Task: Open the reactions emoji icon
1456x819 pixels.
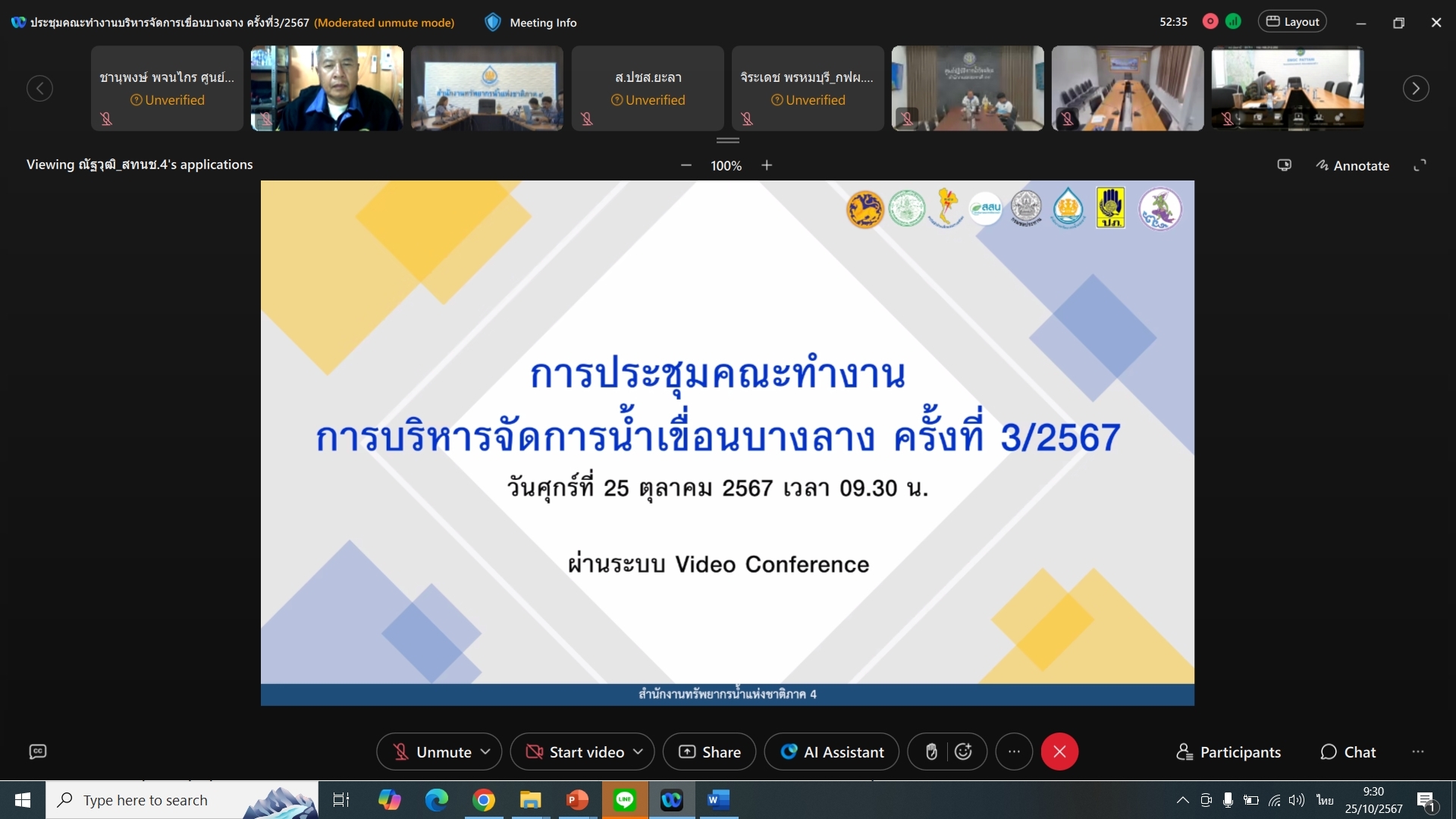Action: click(x=963, y=752)
